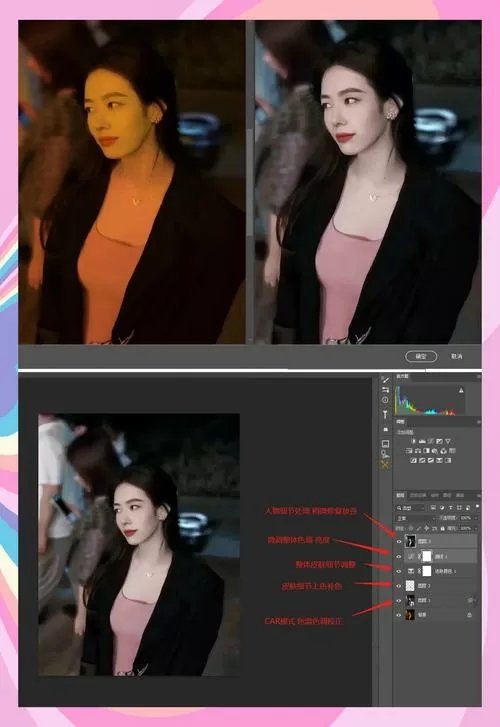Screen dimensions: 500x727
Task: Lock transparent pixels in layers panel
Action: 411,529
